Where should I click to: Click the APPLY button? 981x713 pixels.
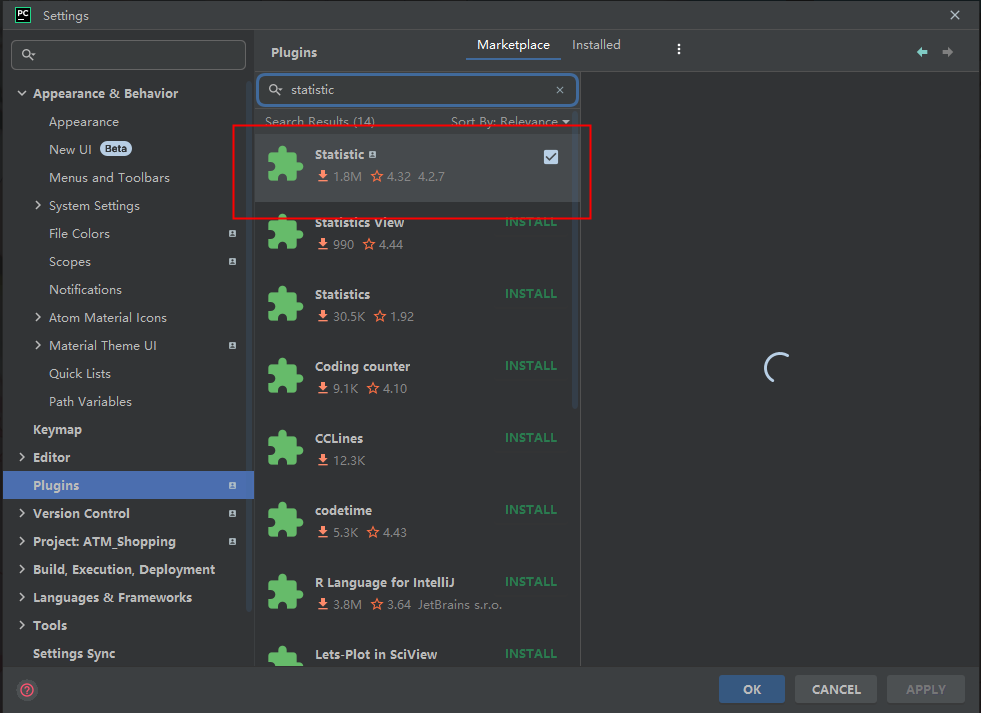click(925, 689)
